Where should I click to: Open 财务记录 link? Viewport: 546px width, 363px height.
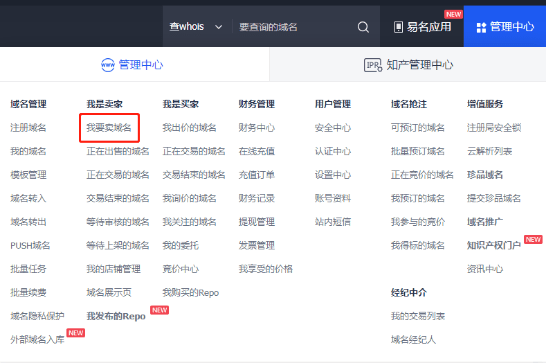click(257, 198)
